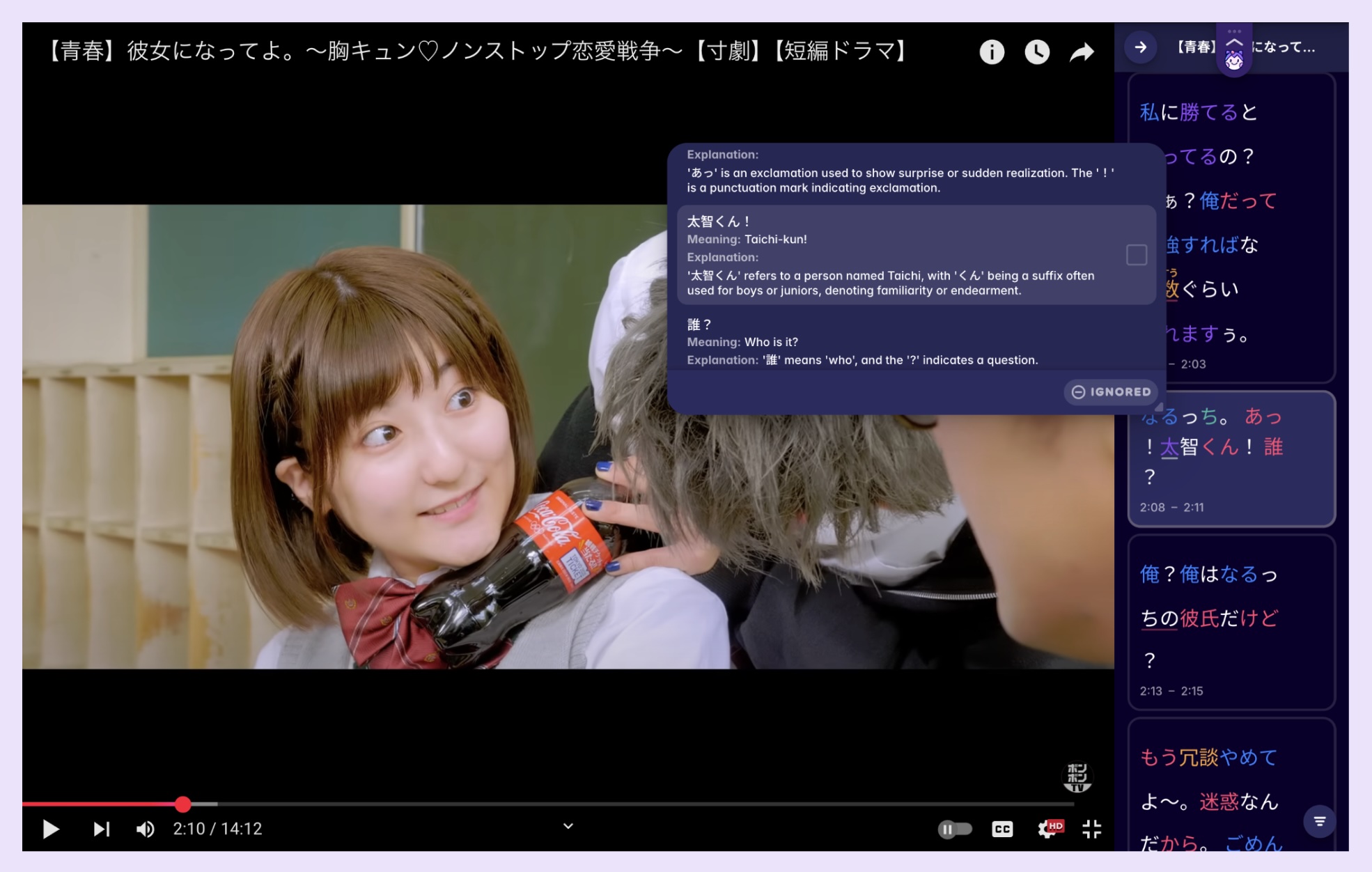Toggle the auto-pause subtitle switch
The width and height of the screenshot is (1372, 872).
tap(957, 829)
